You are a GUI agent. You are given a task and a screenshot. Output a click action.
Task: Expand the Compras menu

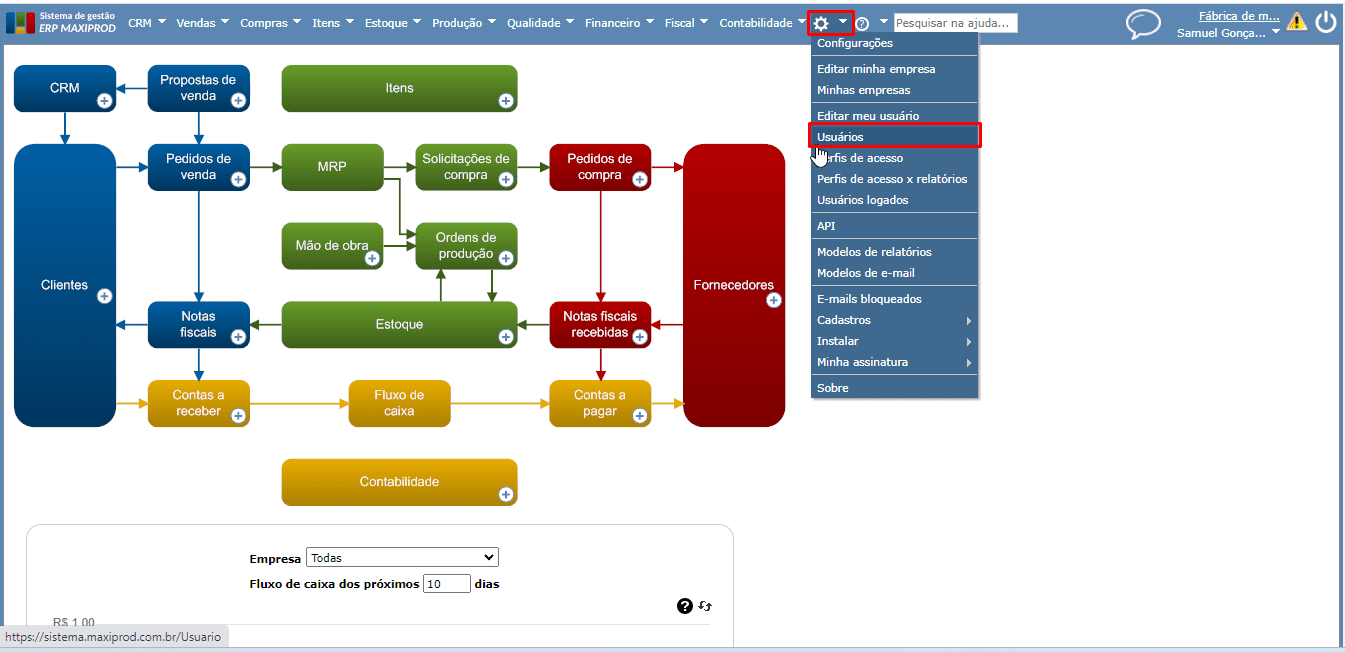click(x=271, y=23)
